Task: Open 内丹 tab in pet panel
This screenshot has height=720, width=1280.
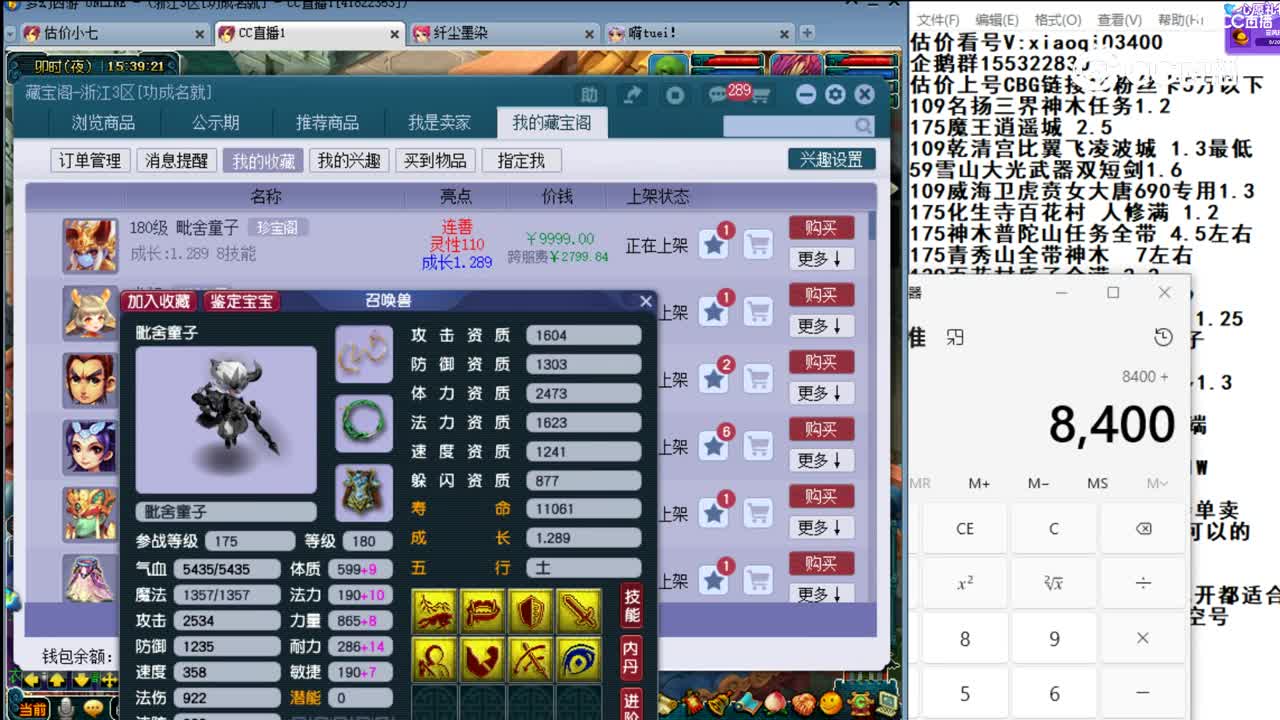Action: (x=631, y=656)
